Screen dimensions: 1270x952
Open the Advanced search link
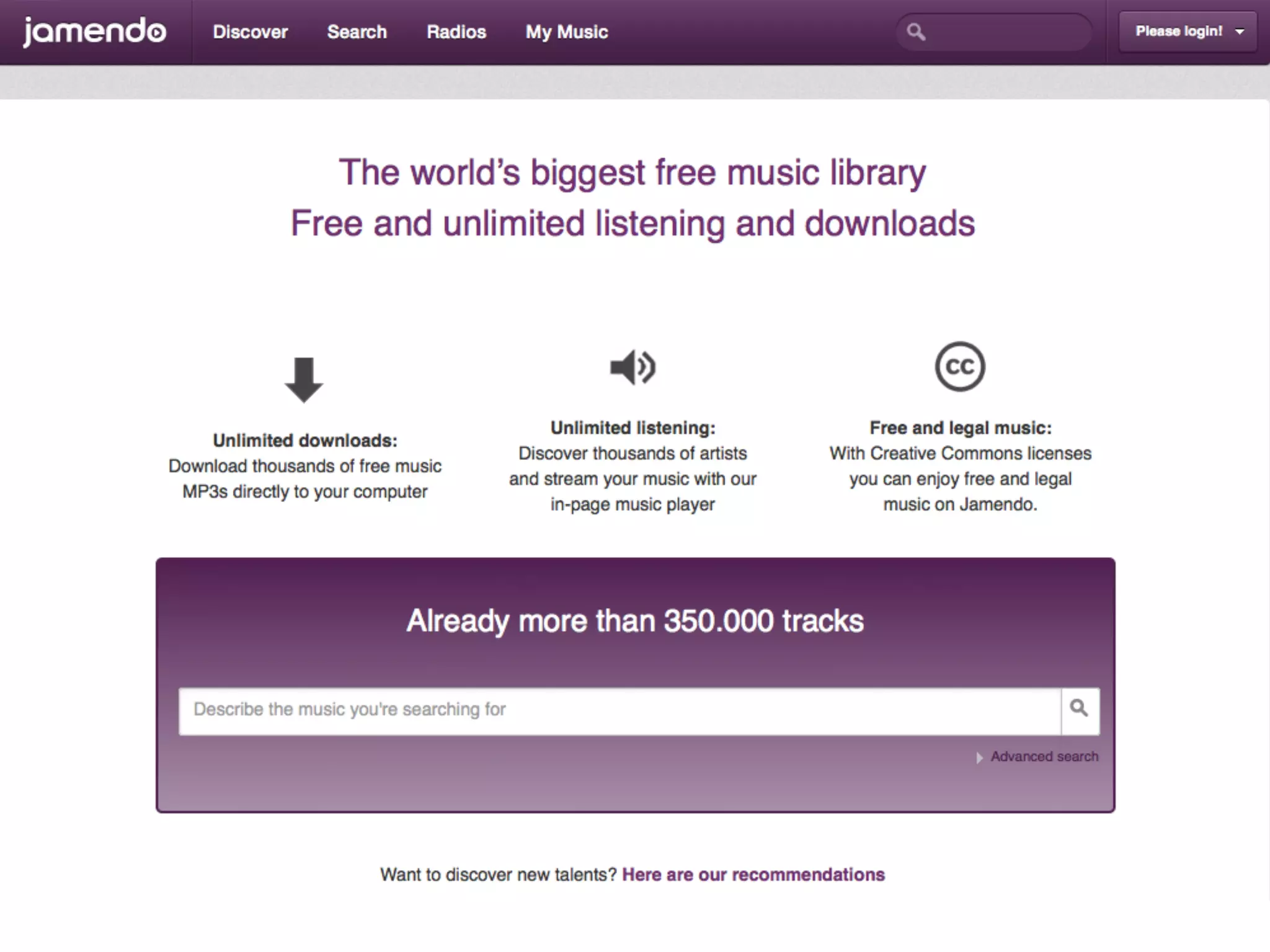point(1044,757)
